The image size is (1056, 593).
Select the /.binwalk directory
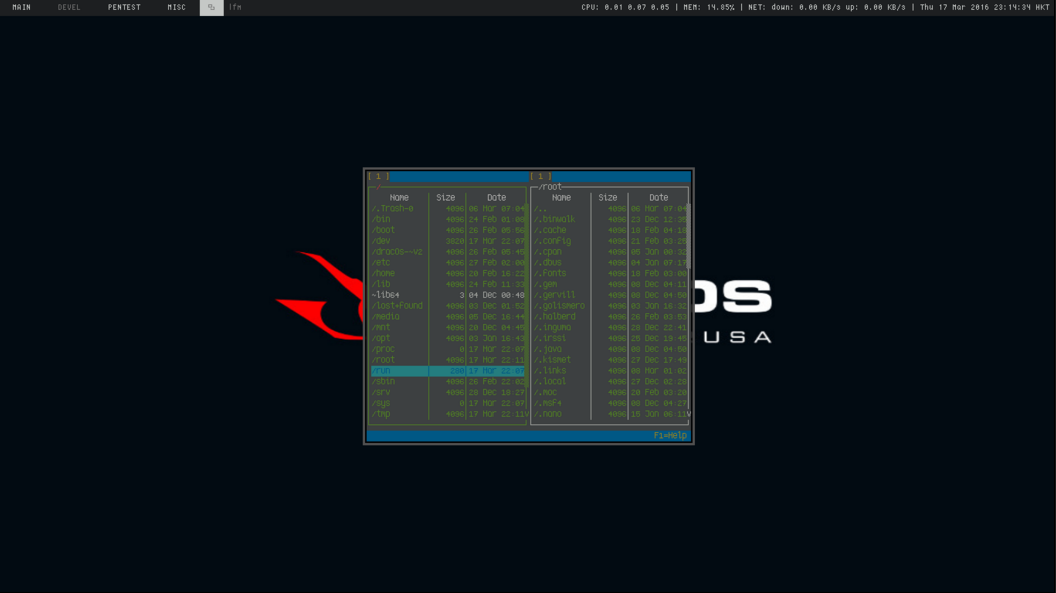[610, 219]
